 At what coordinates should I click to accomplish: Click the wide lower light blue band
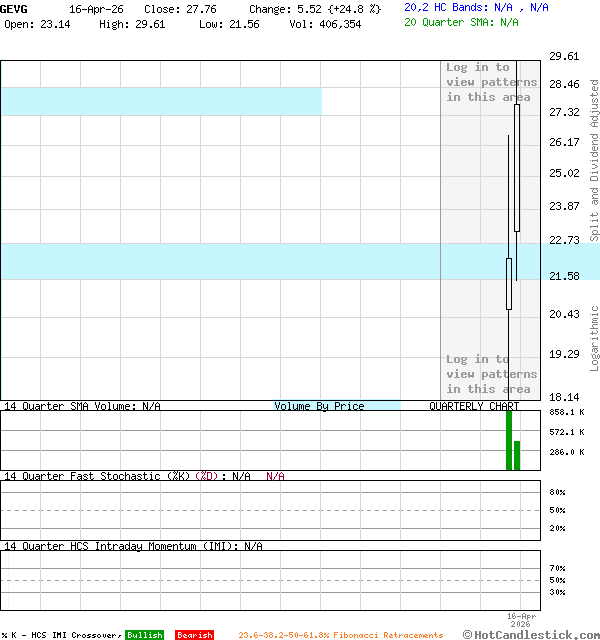(x=220, y=261)
